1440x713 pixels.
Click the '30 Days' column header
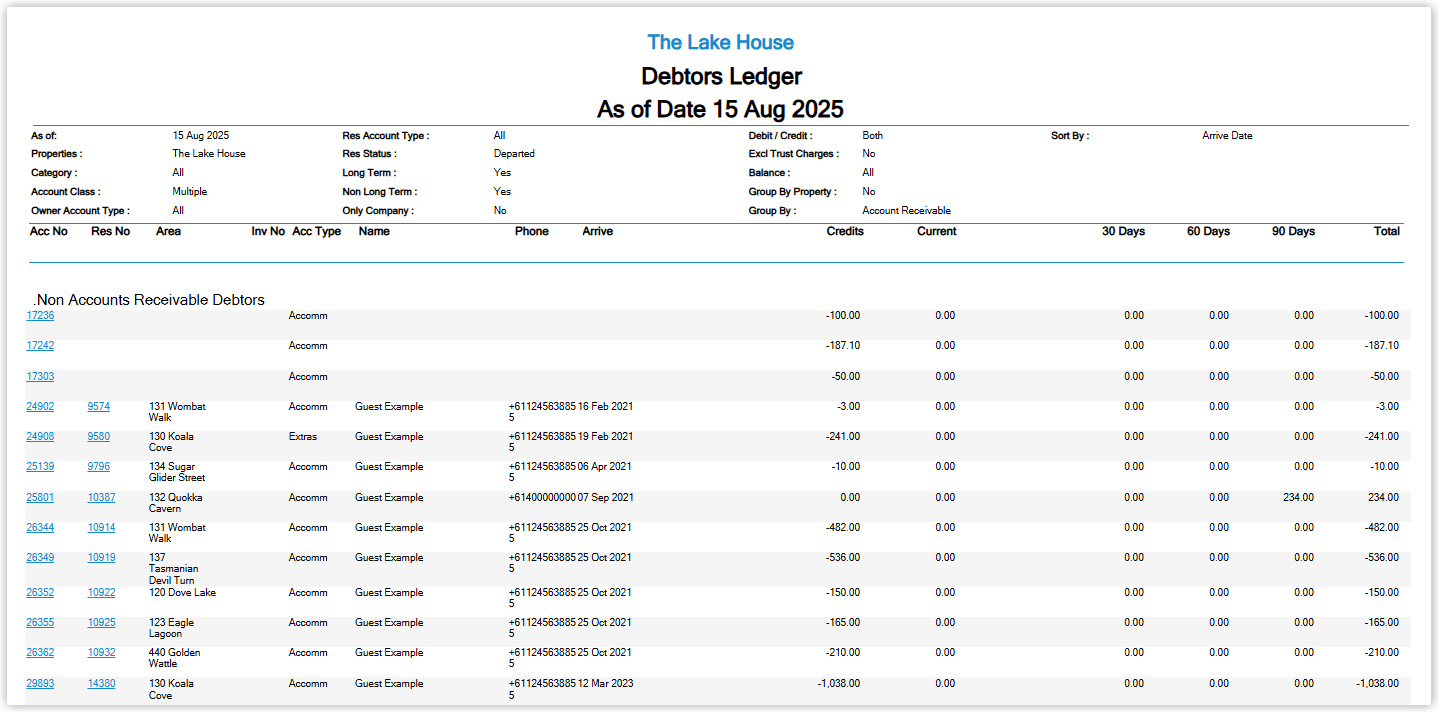1124,232
